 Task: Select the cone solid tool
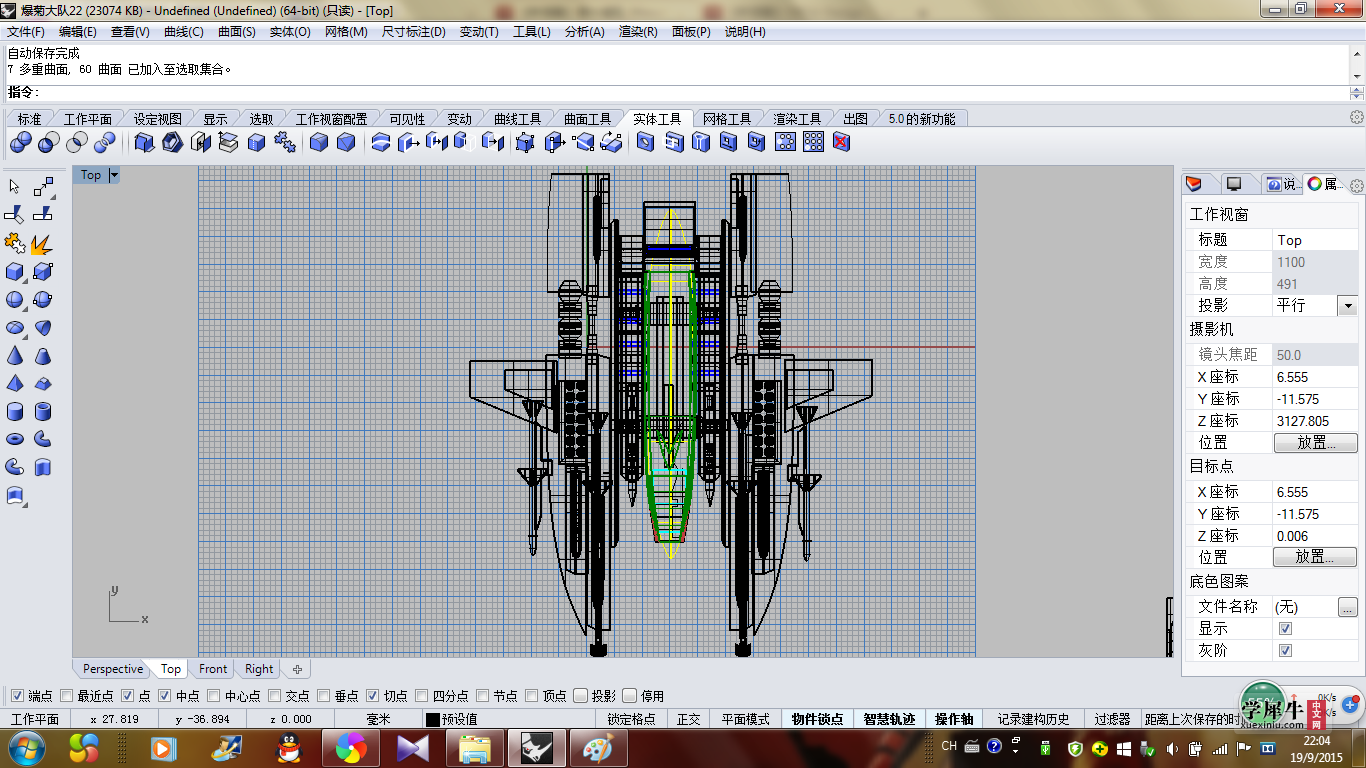coord(15,356)
